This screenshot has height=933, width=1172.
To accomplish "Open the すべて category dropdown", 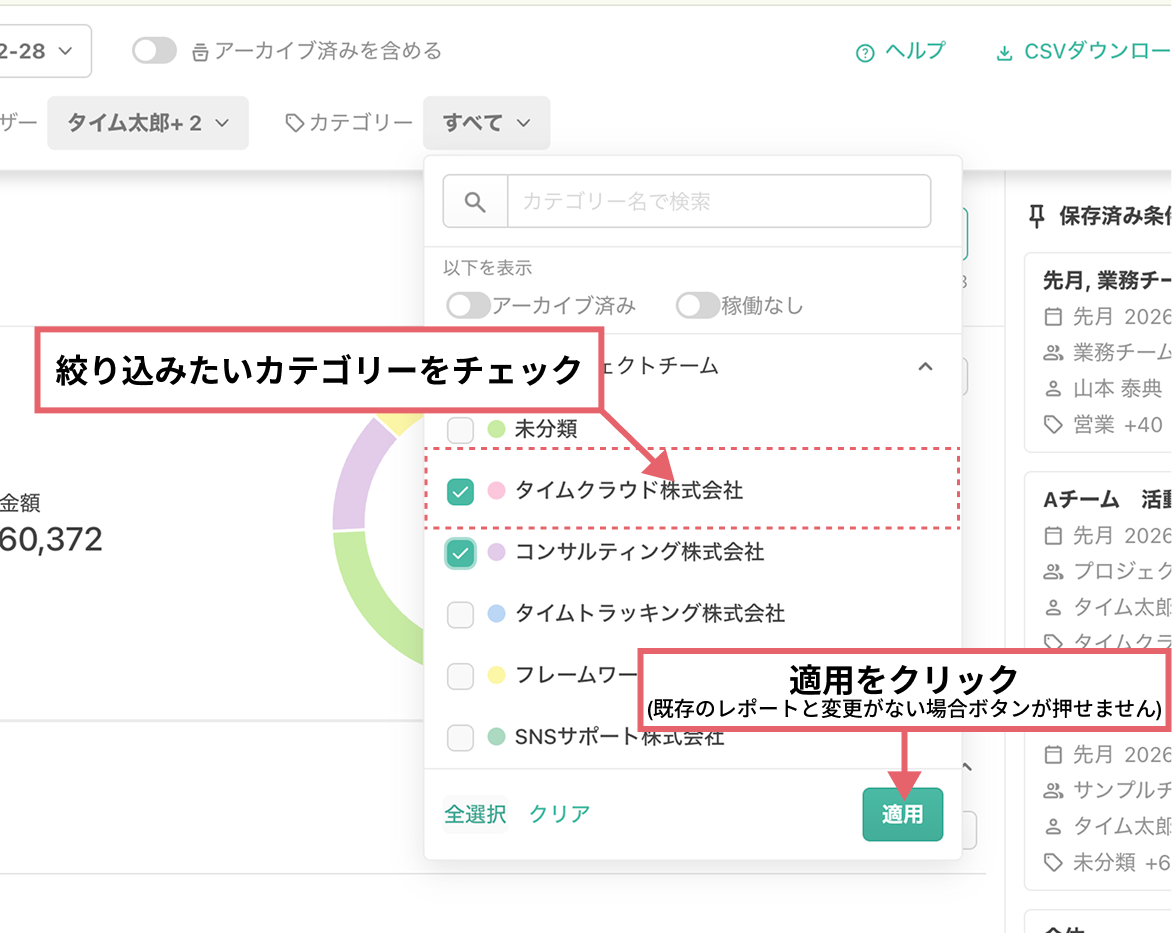I will coord(486,122).
